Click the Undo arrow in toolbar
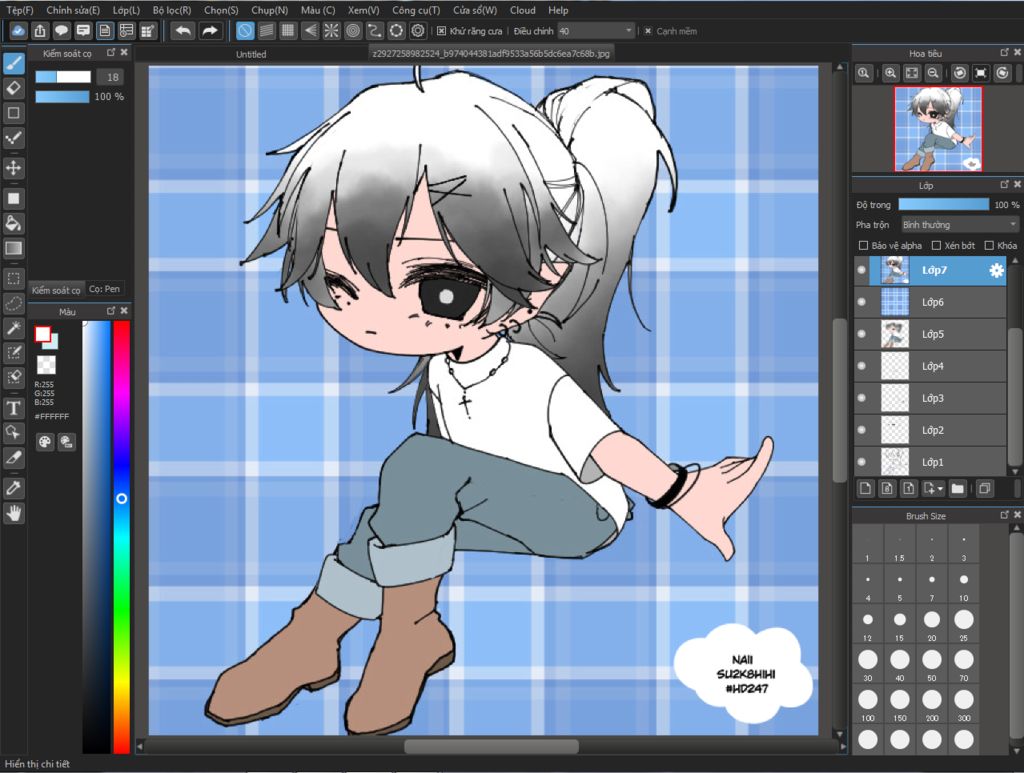 pyautogui.click(x=184, y=31)
